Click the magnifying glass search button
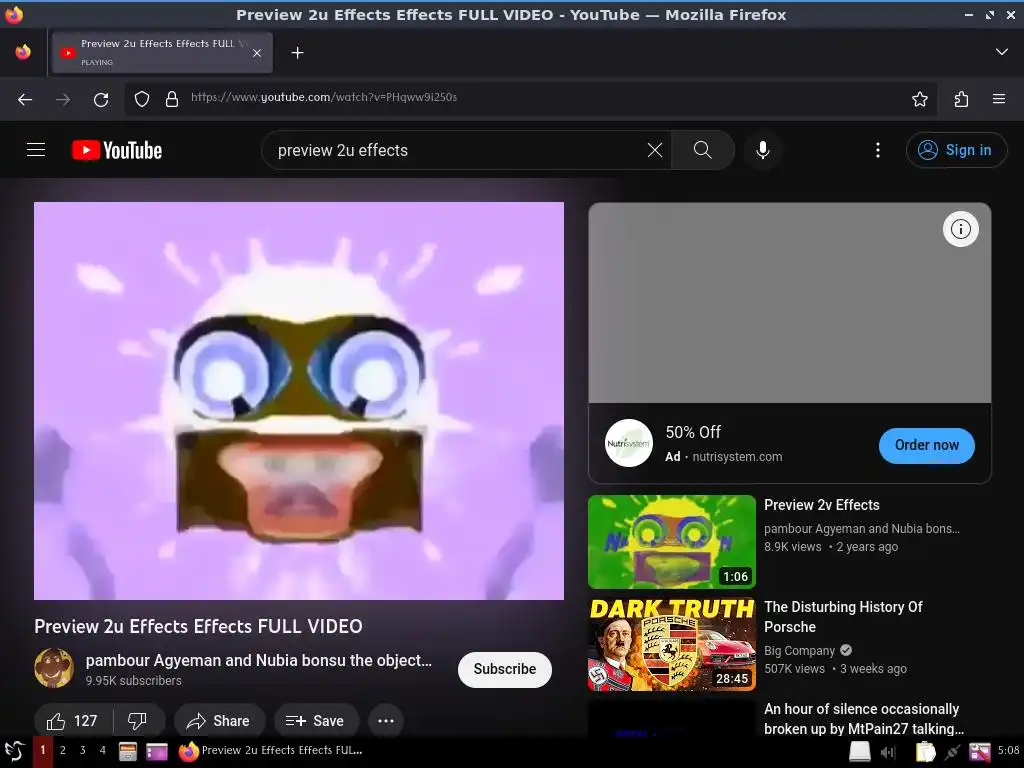1024x768 pixels. click(703, 150)
